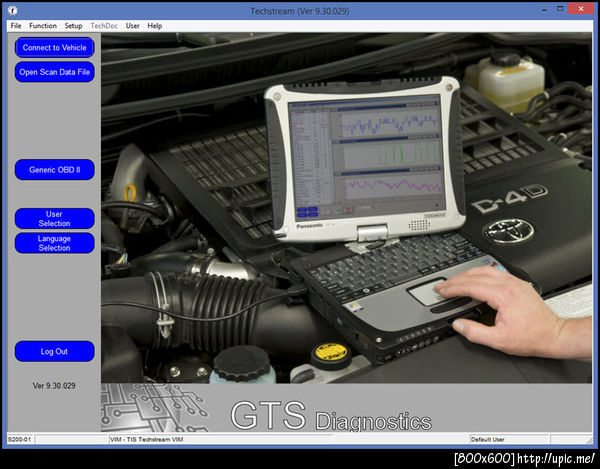Close the Techstream window
Image resolution: width=600 pixels, height=469 pixels.
tap(580, 9)
